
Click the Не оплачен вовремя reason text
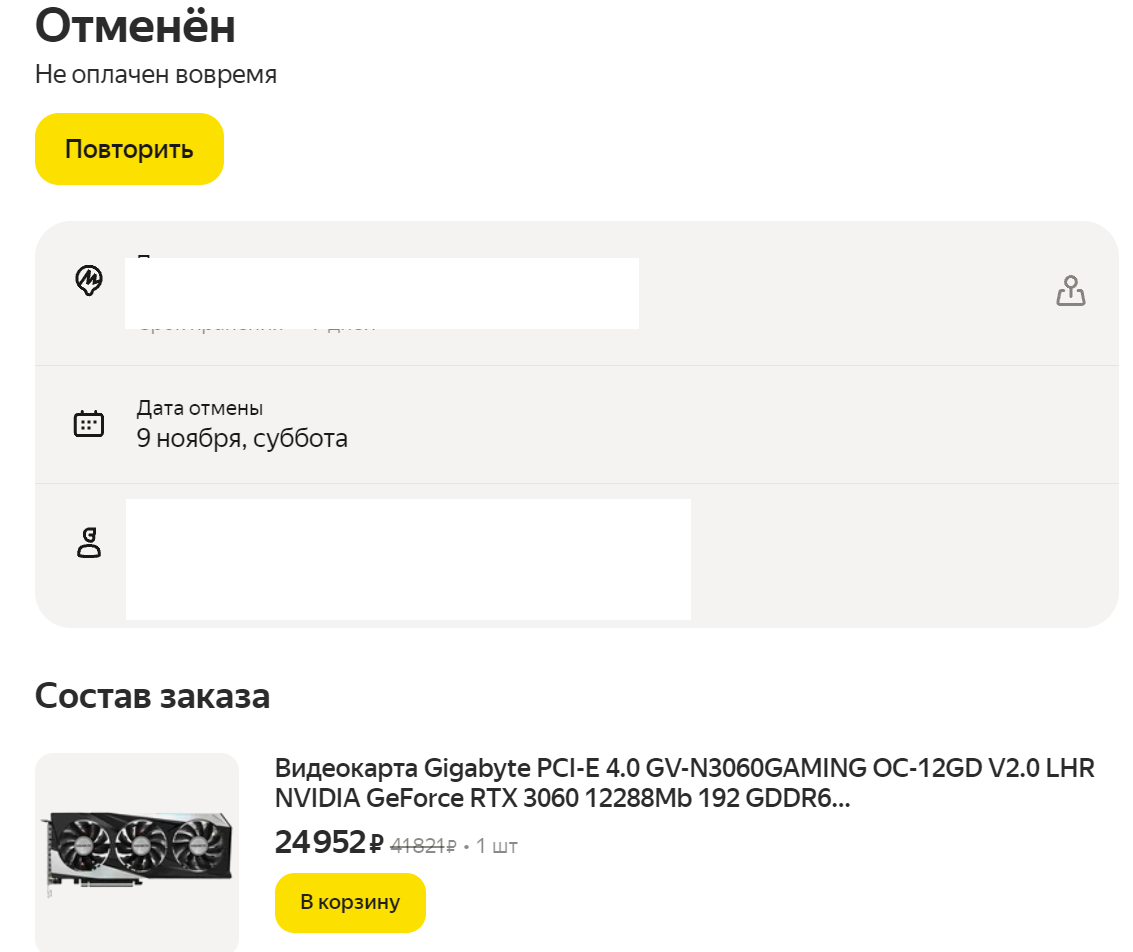tap(156, 74)
